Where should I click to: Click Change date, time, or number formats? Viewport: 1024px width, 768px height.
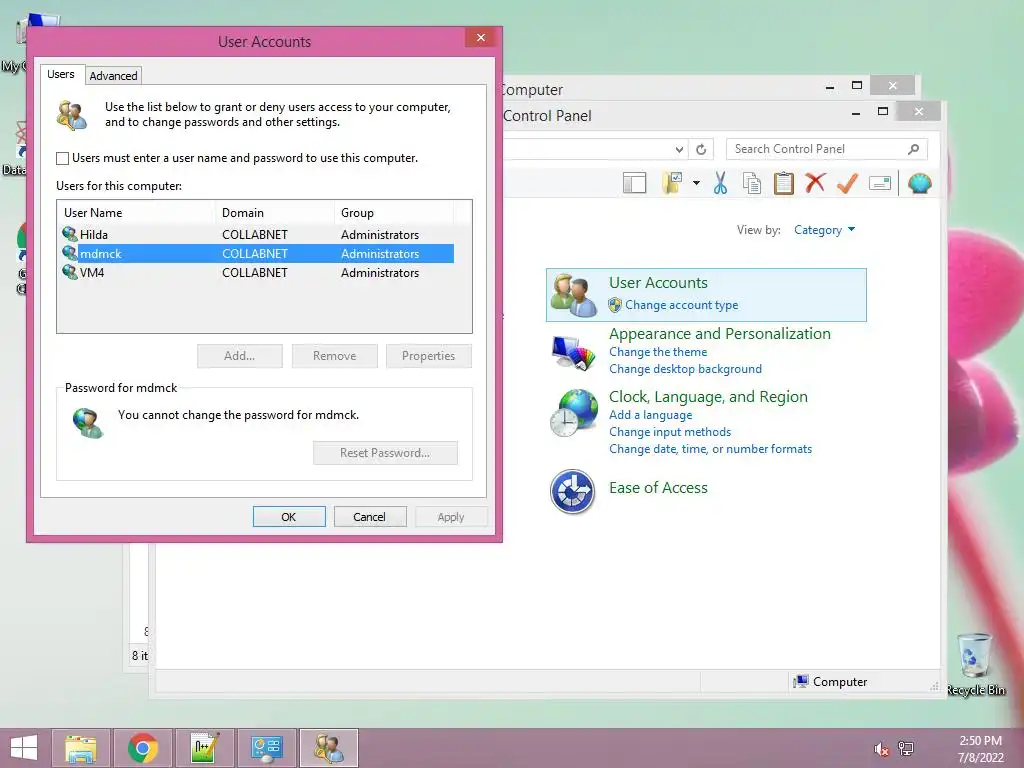pyautogui.click(x=710, y=449)
